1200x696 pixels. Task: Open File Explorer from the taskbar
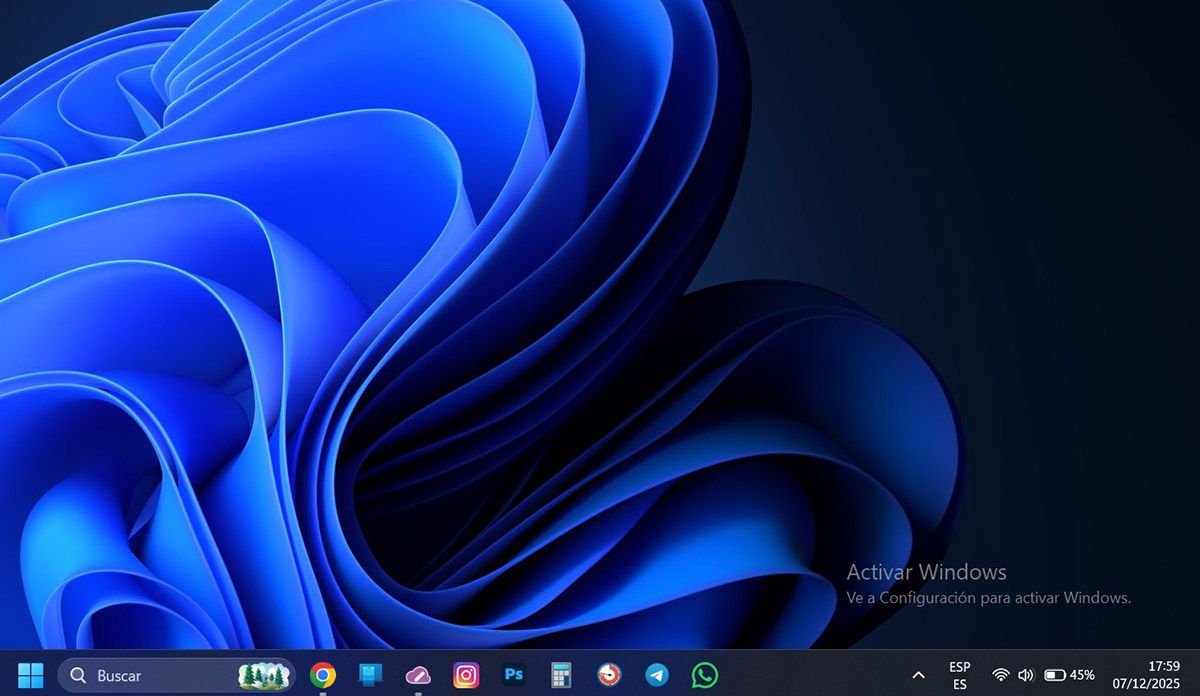click(x=370, y=675)
